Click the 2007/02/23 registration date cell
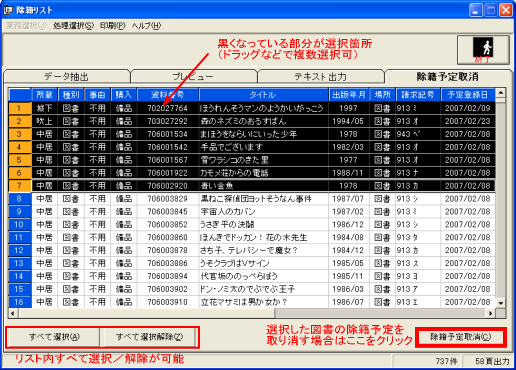 pos(468,121)
